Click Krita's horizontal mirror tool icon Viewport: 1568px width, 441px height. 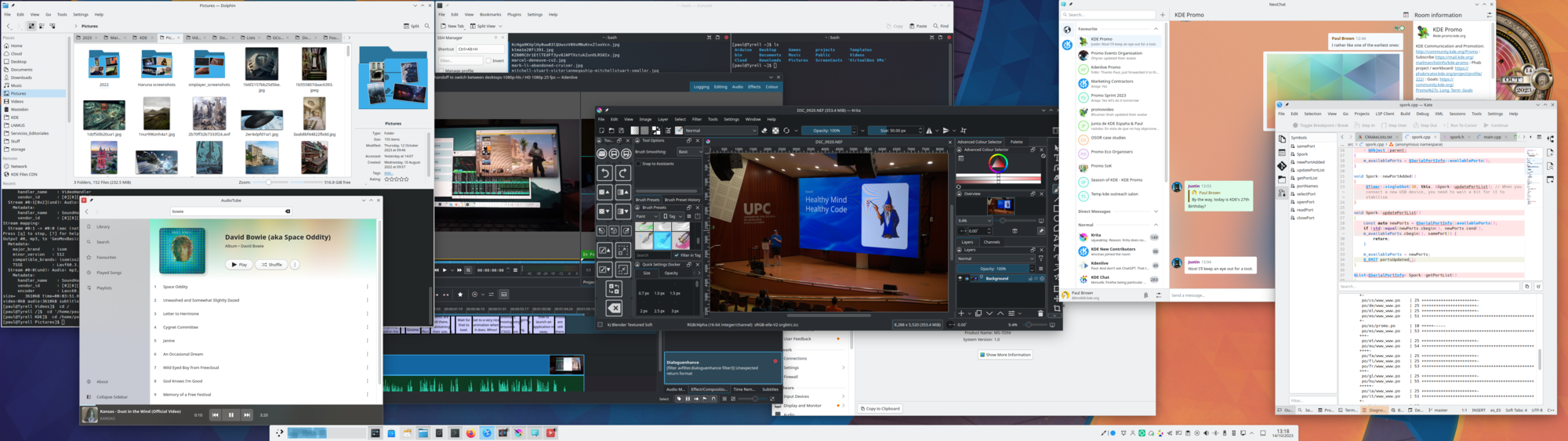pos(930,131)
